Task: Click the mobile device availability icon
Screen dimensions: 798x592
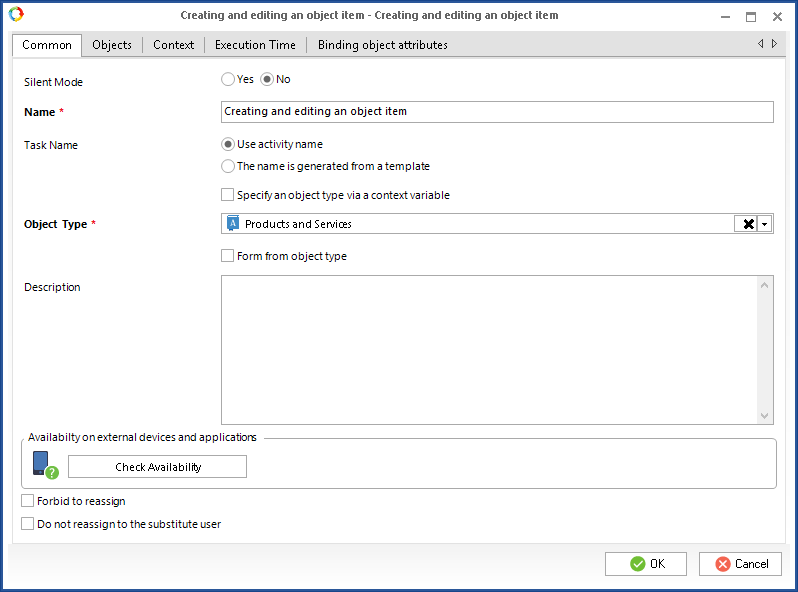Action: [x=42, y=465]
